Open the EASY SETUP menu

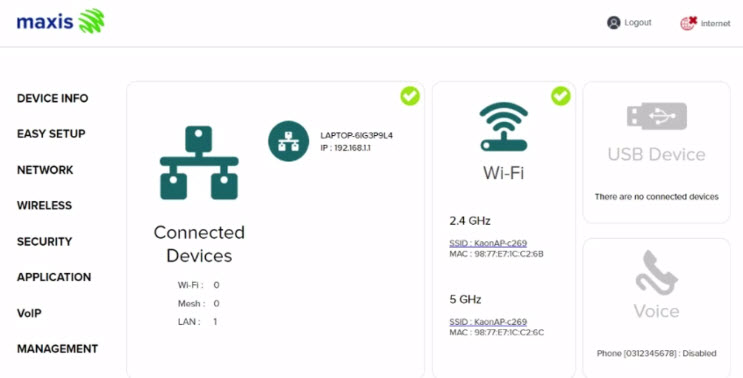(51, 134)
